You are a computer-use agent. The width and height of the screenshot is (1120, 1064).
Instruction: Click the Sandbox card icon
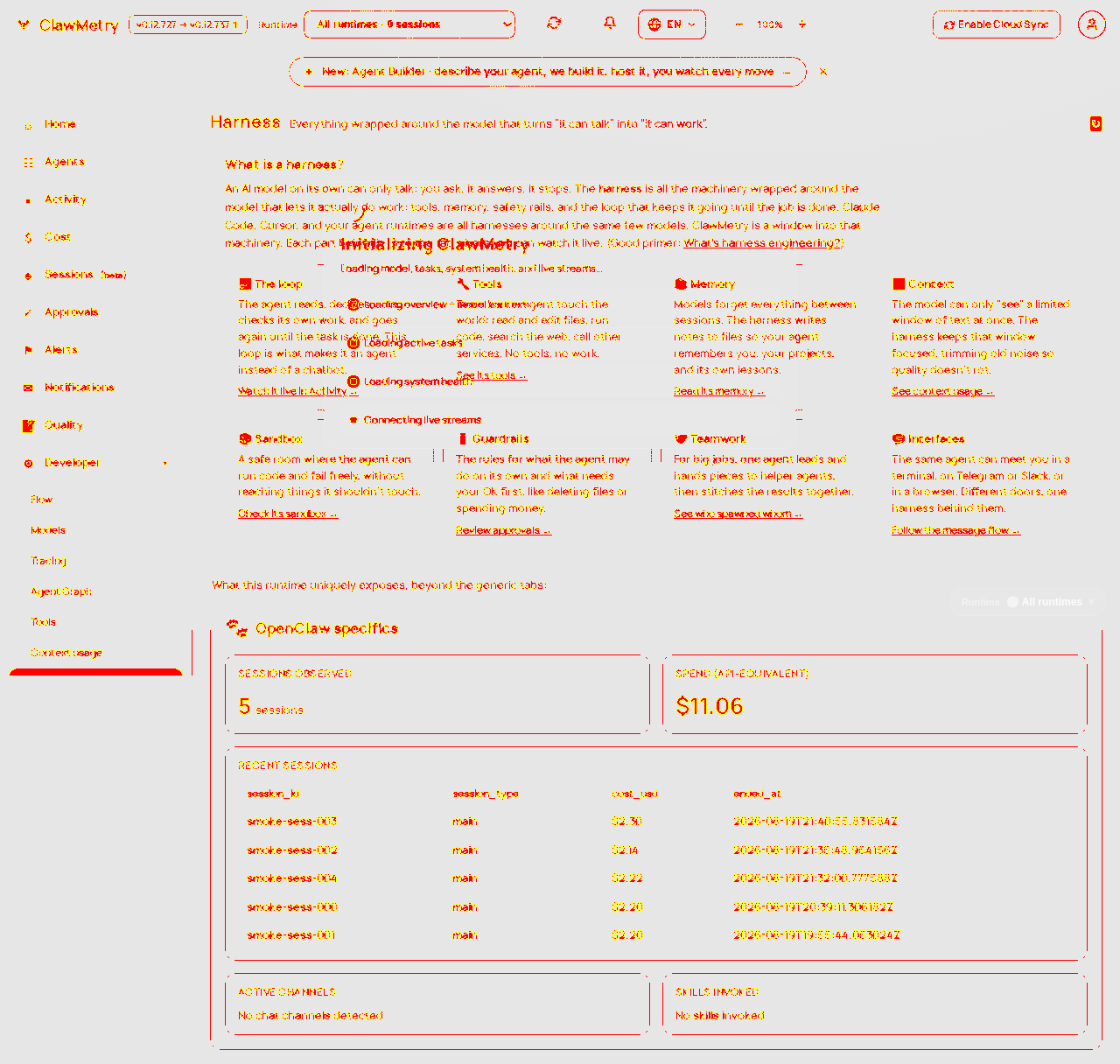(245, 439)
